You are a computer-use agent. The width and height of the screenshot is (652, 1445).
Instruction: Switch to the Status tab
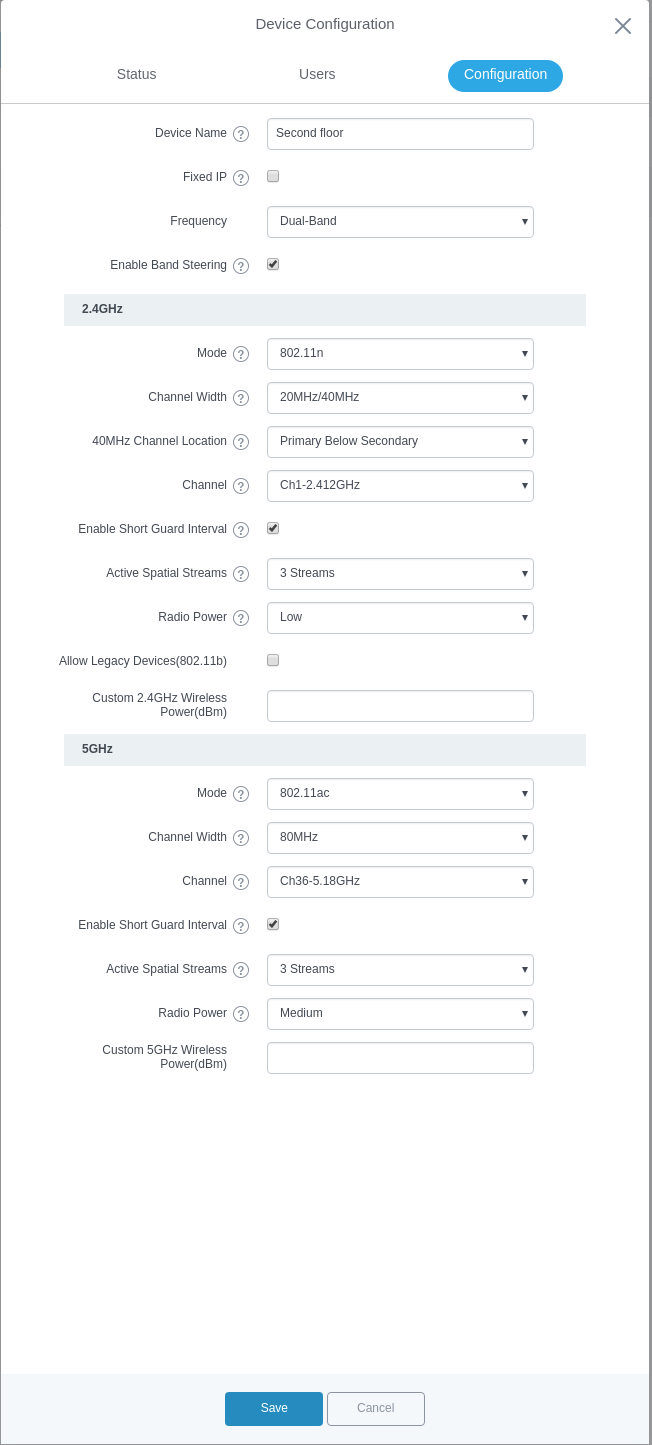pyautogui.click(x=137, y=75)
